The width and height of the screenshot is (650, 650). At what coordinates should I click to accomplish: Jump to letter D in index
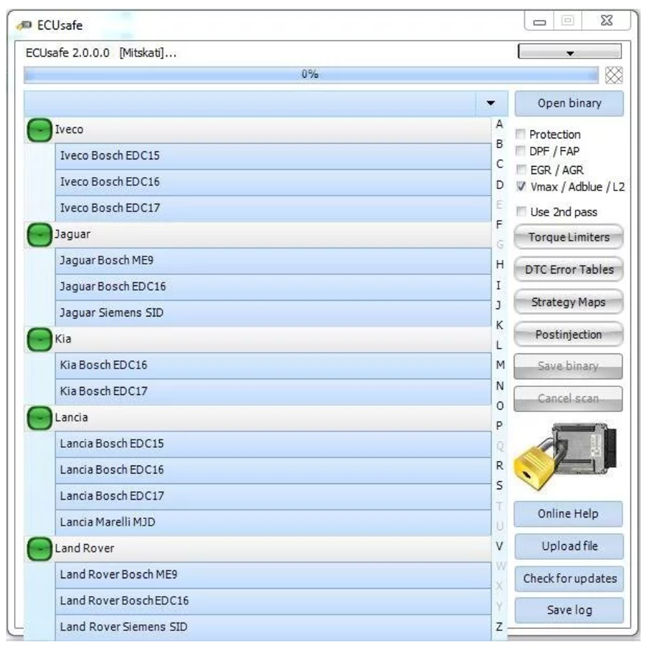pos(500,184)
